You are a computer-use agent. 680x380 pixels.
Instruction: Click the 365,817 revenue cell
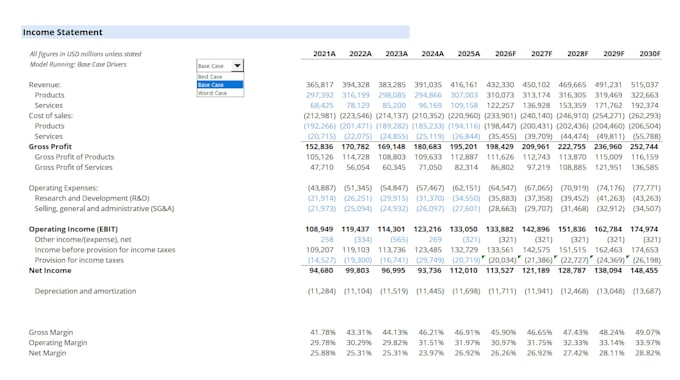320,85
